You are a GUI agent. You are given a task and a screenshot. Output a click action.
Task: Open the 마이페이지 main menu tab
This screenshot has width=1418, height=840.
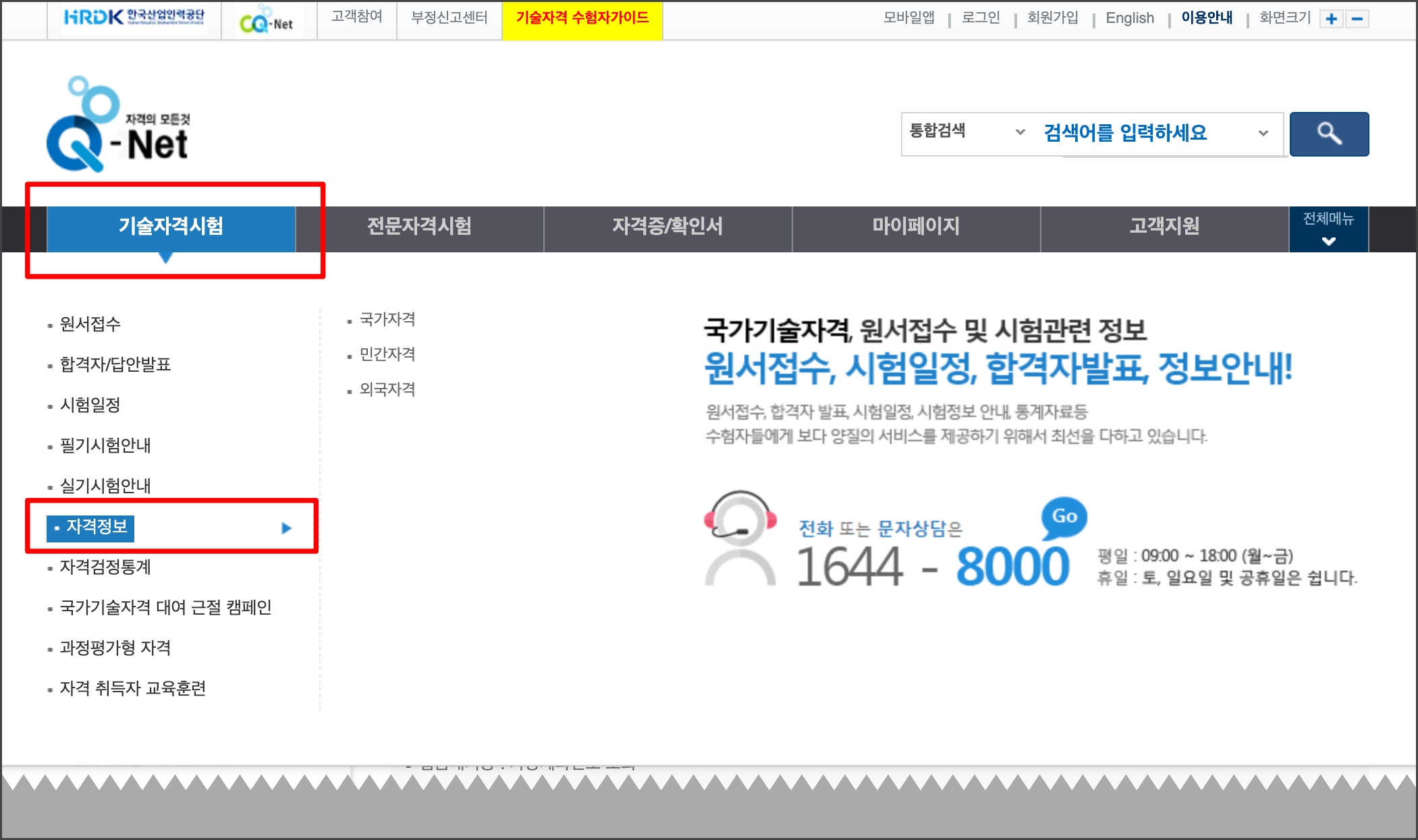(x=916, y=227)
